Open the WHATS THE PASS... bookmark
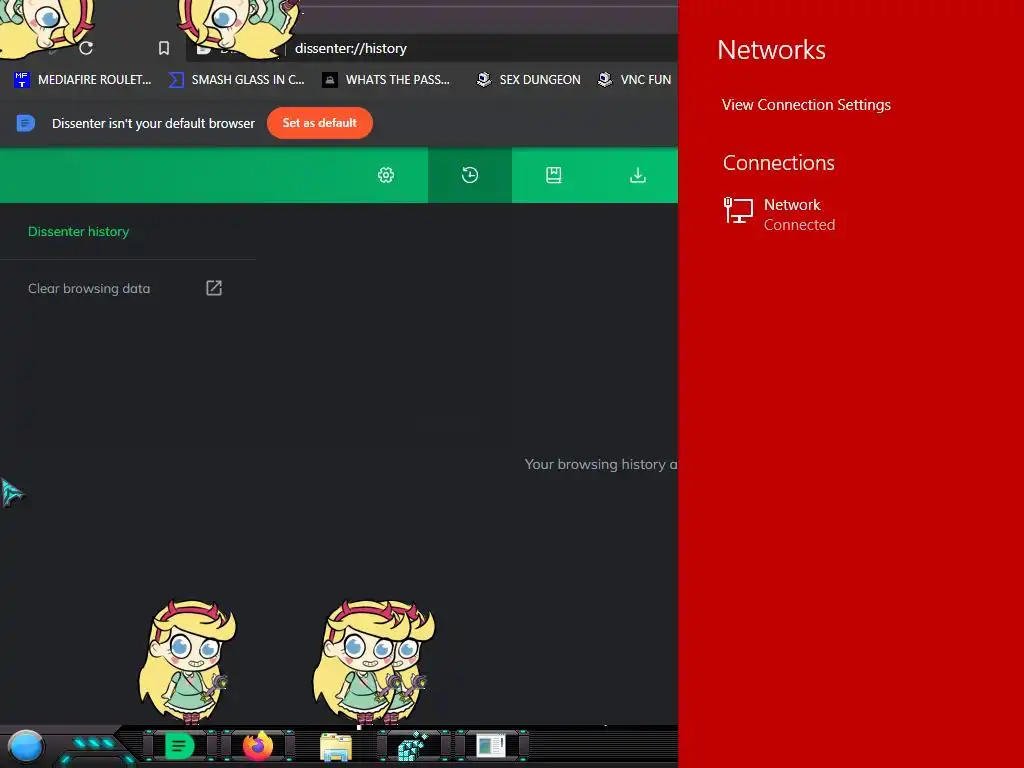This screenshot has width=1024, height=768. [x=386, y=80]
